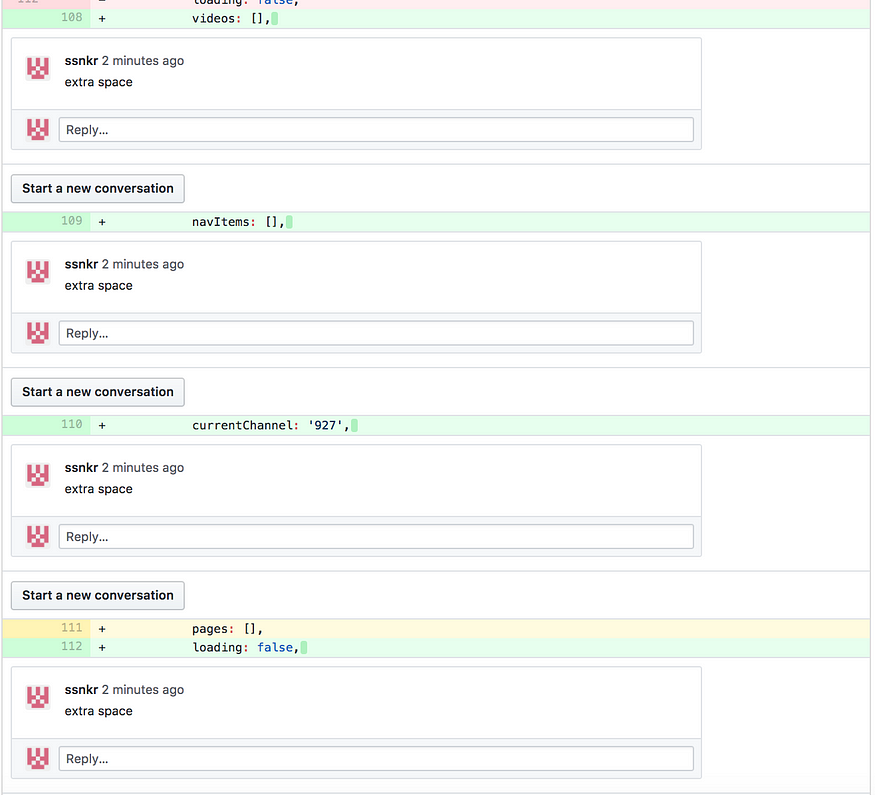Open ssnkr profile link in line 112 comment
Viewport: 875px width, 795px height.
coord(81,690)
